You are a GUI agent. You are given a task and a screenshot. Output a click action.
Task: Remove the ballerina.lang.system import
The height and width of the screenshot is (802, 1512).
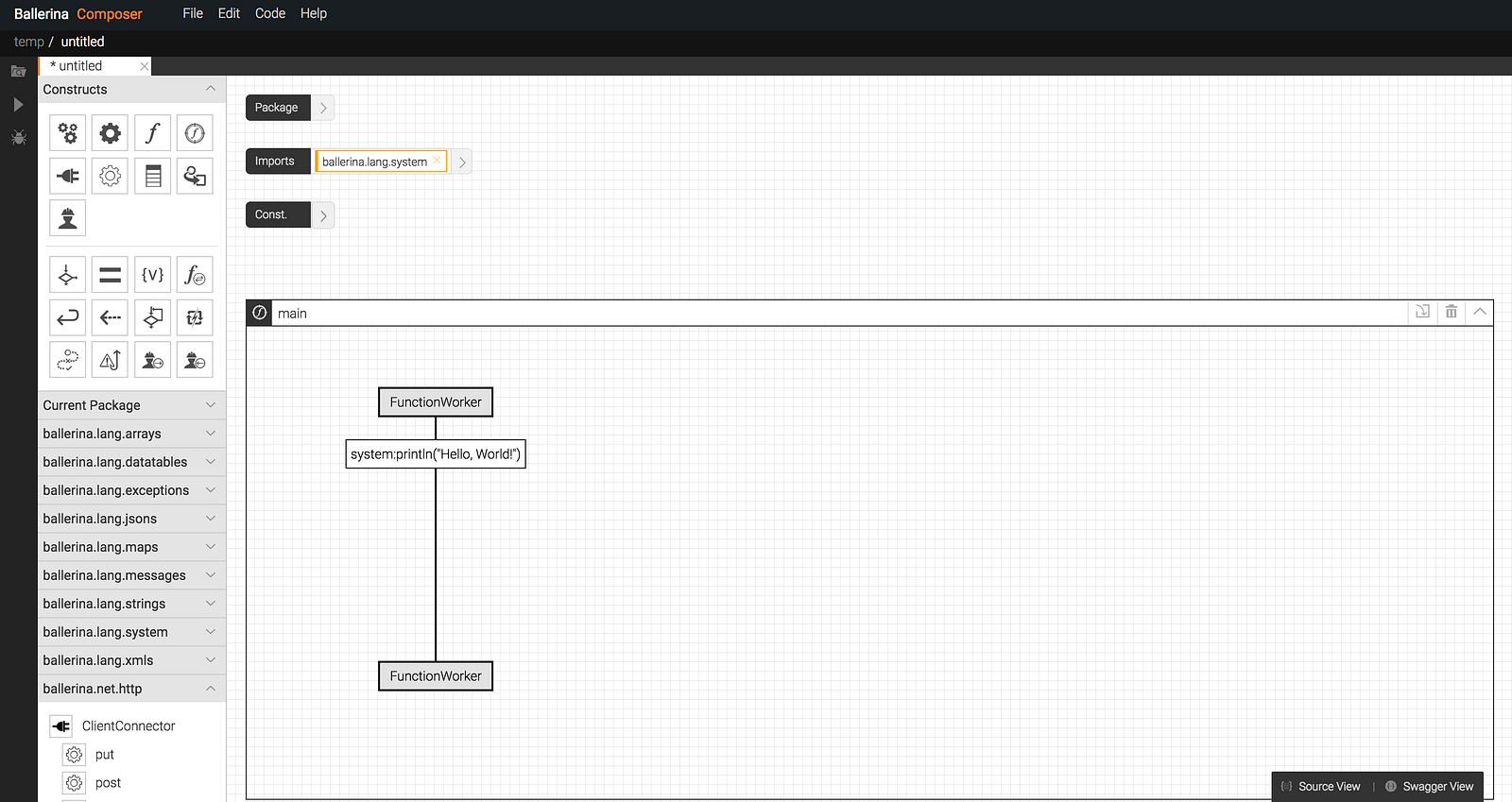[x=437, y=161]
